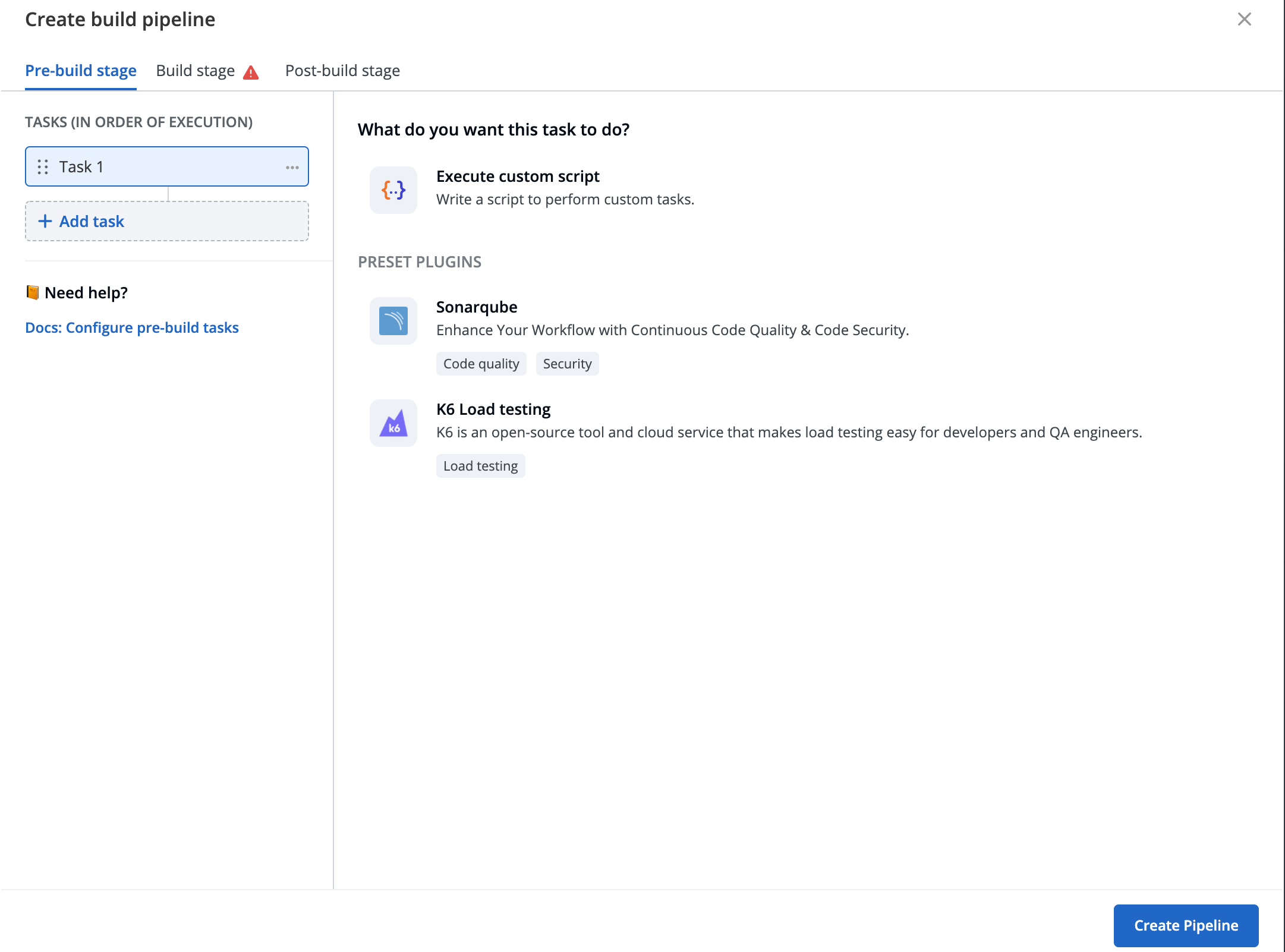
Task: Close the Create build pipeline dialog
Action: (x=1244, y=20)
